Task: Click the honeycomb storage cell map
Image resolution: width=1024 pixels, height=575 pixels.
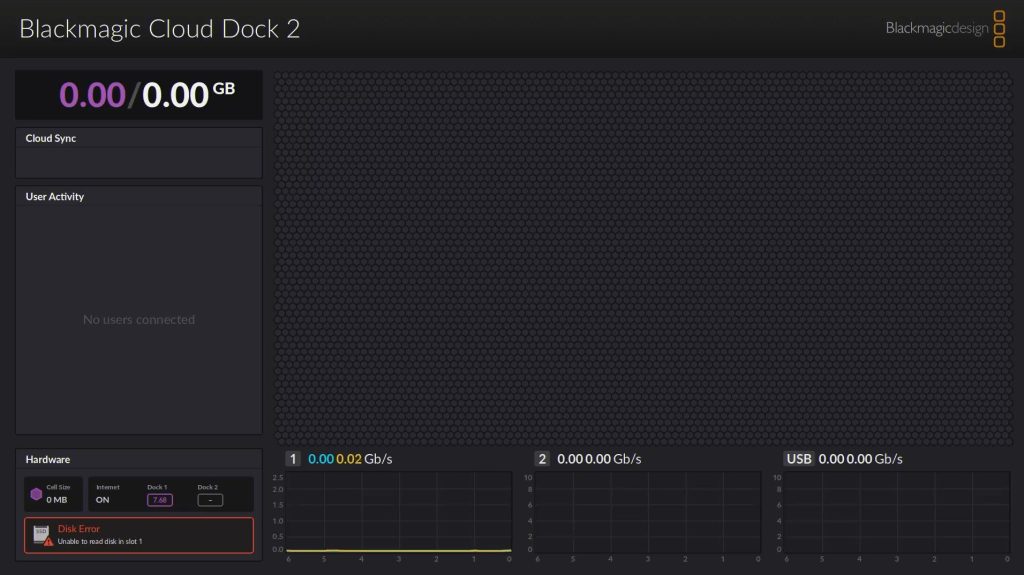Action: click(x=643, y=257)
